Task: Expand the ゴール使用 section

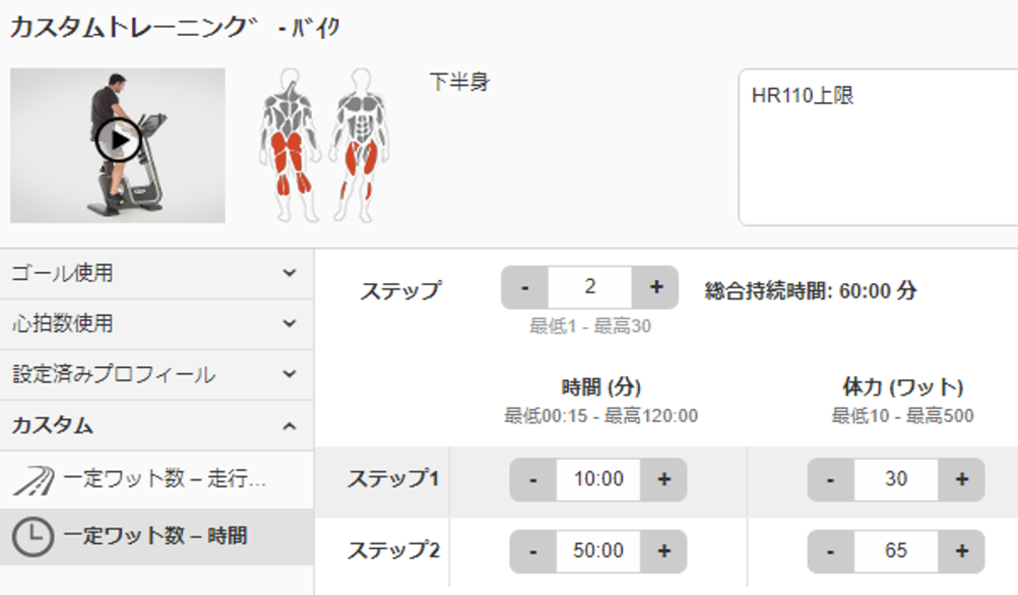Action: pyautogui.click(x=156, y=273)
